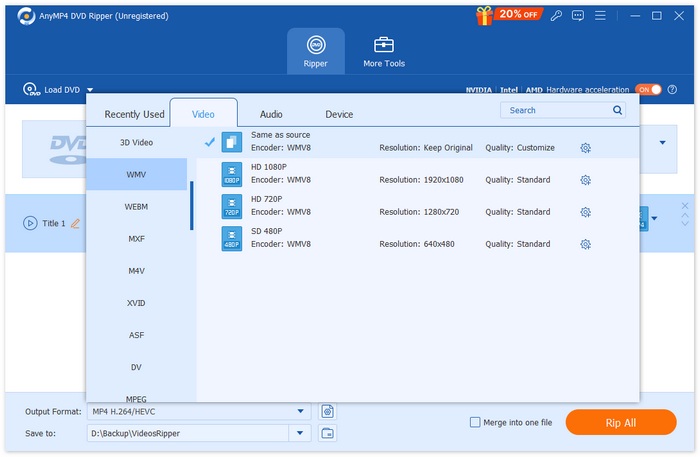The width and height of the screenshot is (700, 457).
Task: Open the More Tools toolbox
Action: (x=384, y=51)
